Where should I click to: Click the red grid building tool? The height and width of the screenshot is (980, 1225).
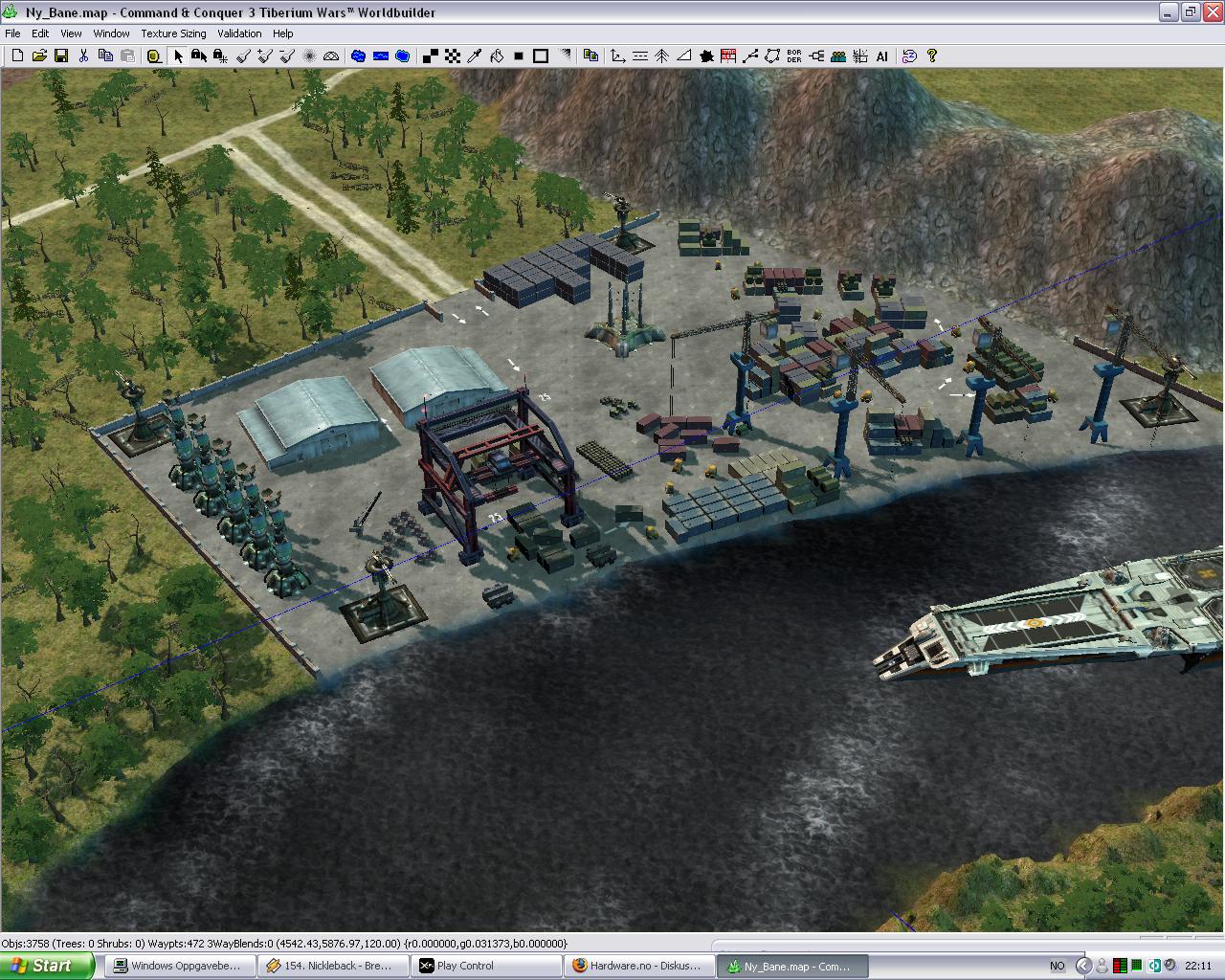728,56
